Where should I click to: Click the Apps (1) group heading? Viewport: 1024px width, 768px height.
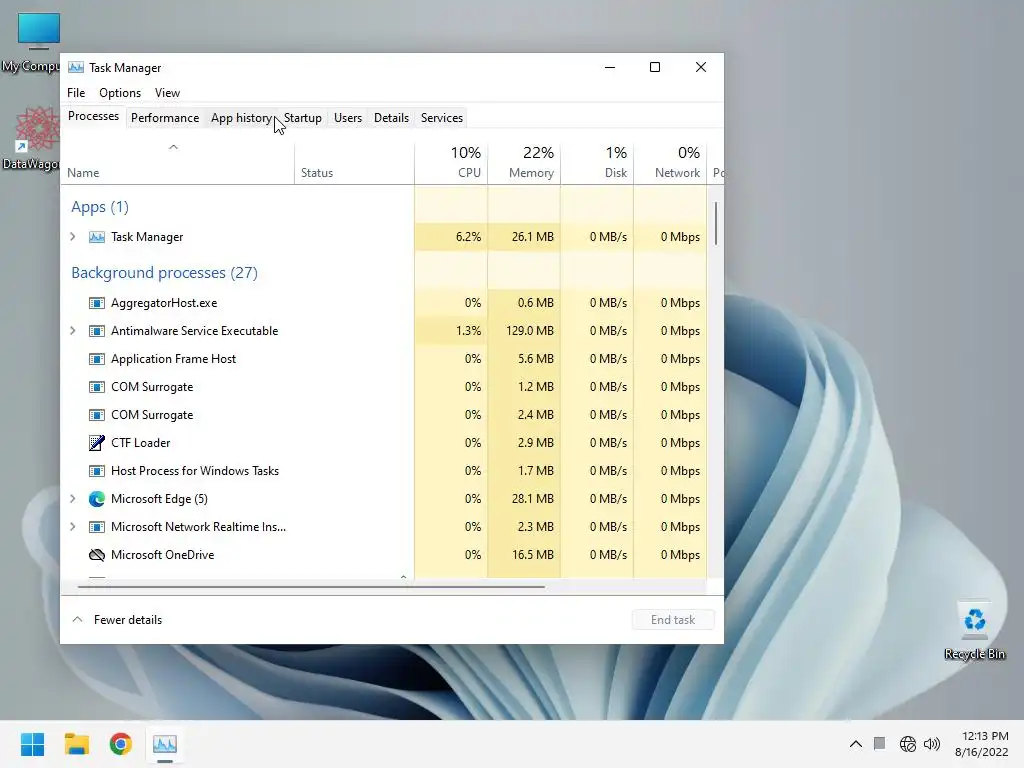pos(100,207)
